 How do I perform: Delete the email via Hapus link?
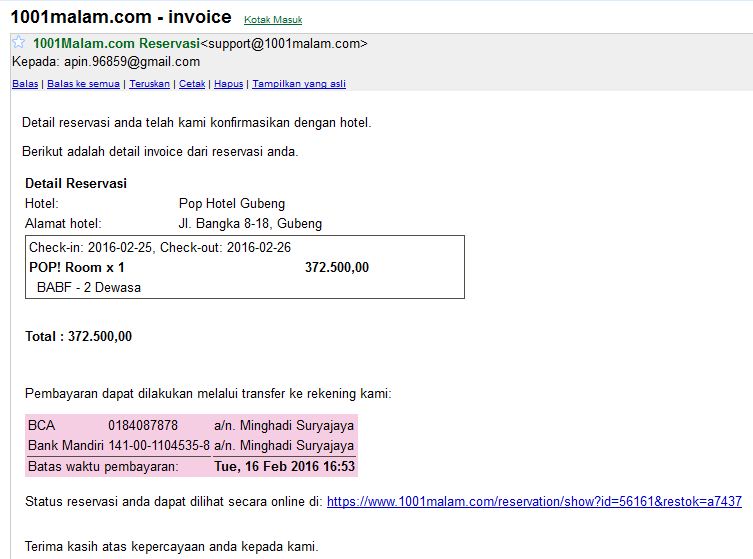[x=229, y=84]
